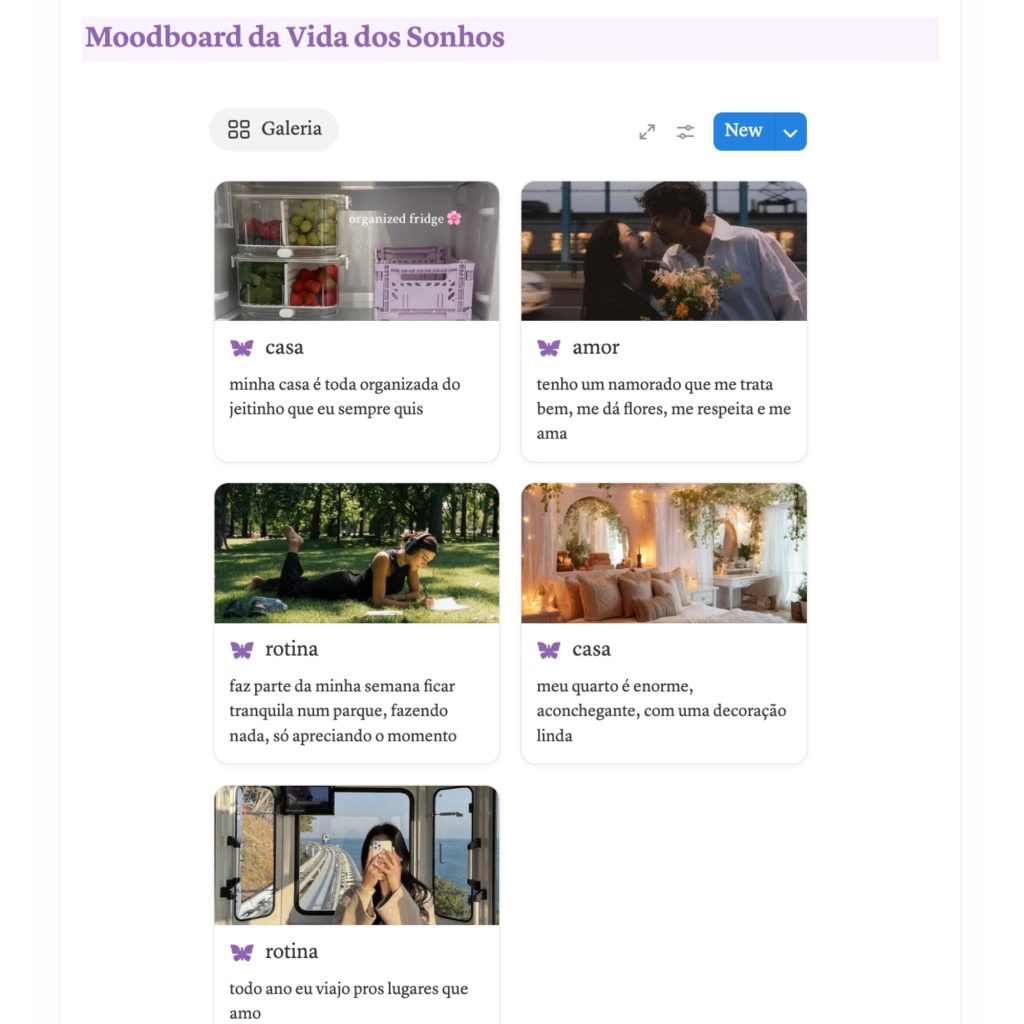Viewport: 1024px width, 1024px height.
Task: Click description text about namorado on amor card
Action: pos(664,409)
